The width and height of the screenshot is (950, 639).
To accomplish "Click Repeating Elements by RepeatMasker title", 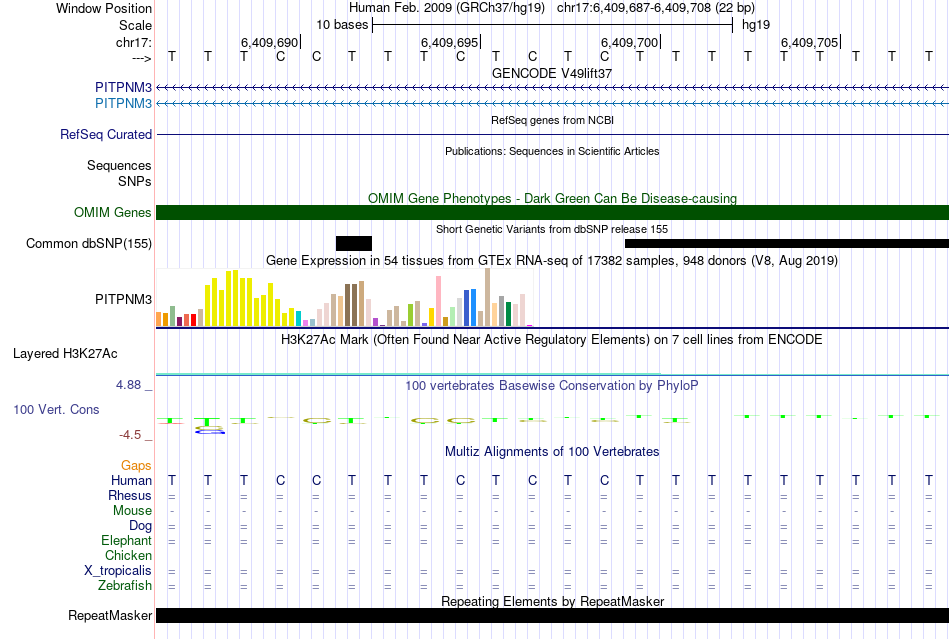I will pyautogui.click(x=552, y=601).
